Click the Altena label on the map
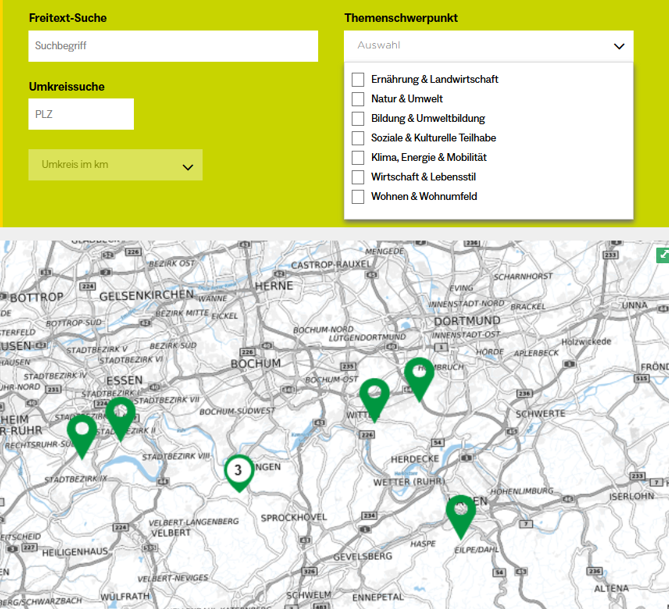669x609 pixels. pyautogui.click(x=611, y=589)
